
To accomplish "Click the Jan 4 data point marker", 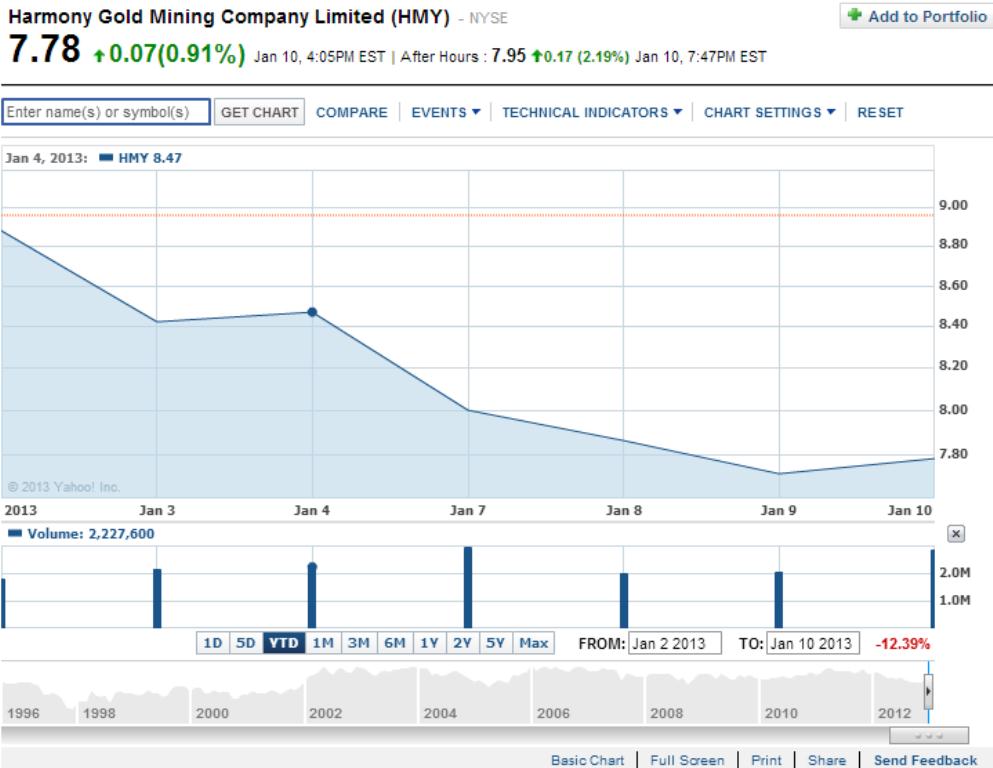I will 312,312.
